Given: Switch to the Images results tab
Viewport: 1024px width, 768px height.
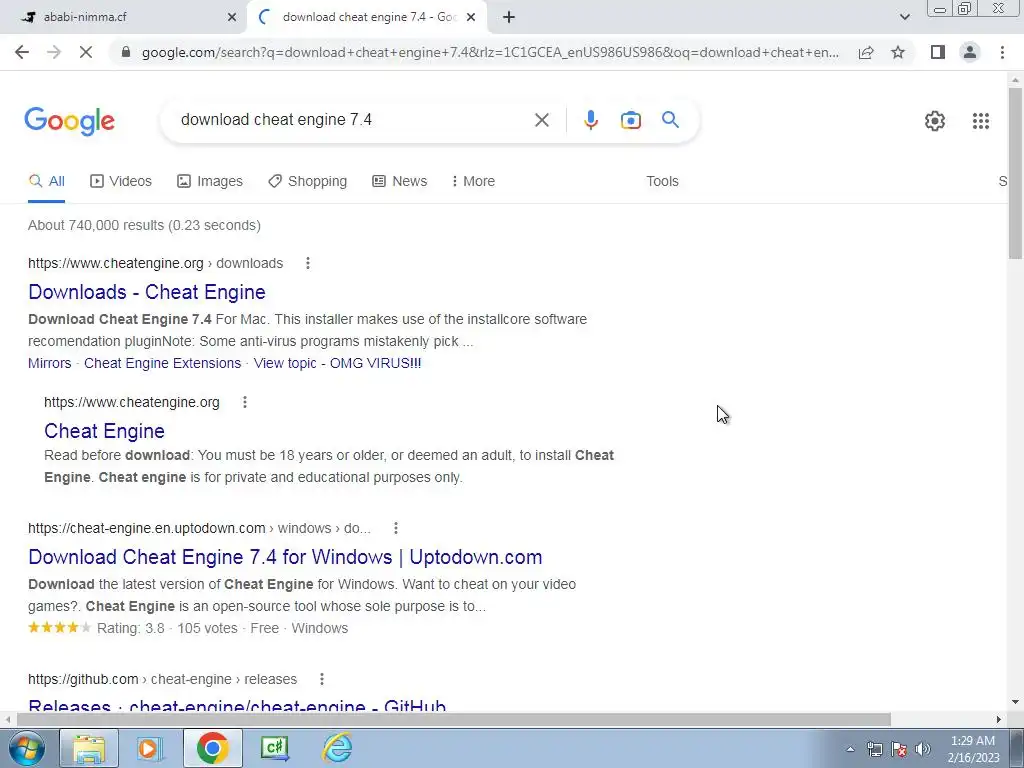Looking at the screenshot, I should click(210, 181).
